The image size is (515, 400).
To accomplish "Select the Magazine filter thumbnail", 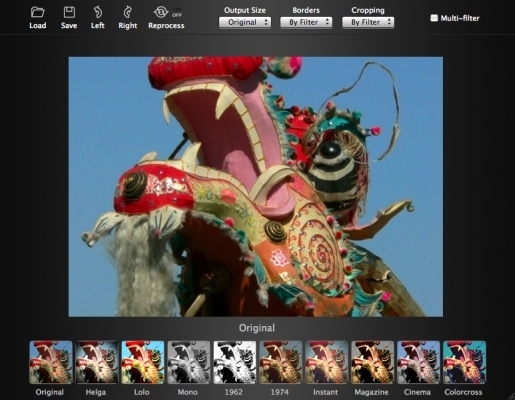I will pyautogui.click(x=373, y=362).
